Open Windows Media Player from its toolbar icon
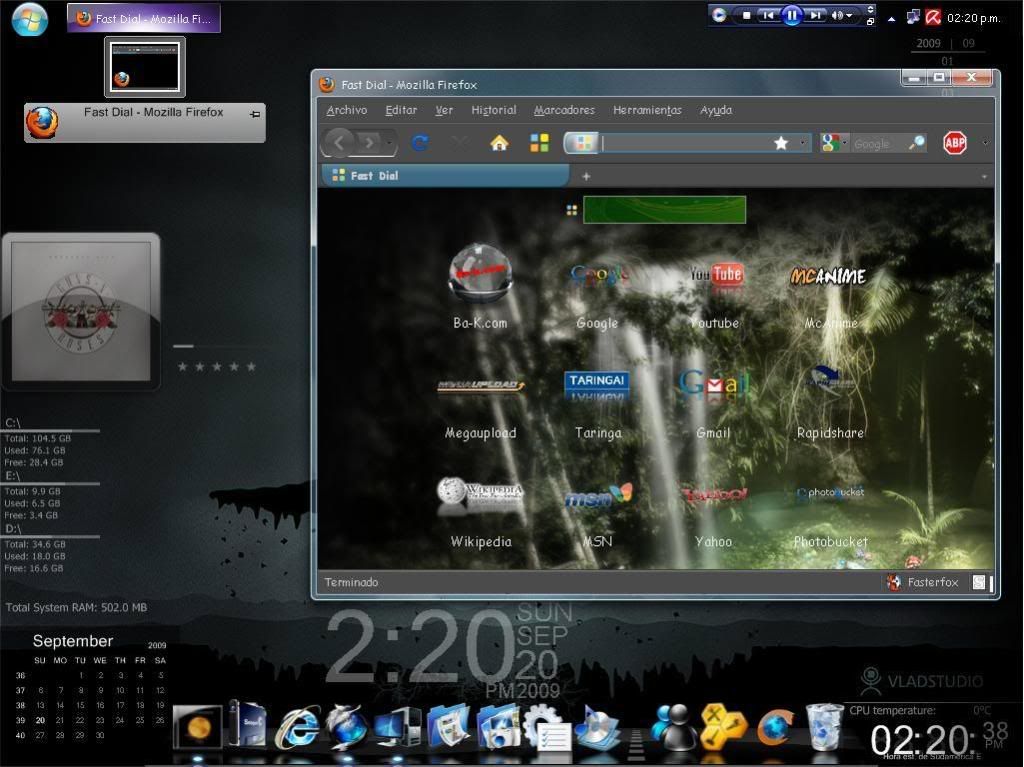Viewport: 1024px width, 767px height. (x=719, y=15)
